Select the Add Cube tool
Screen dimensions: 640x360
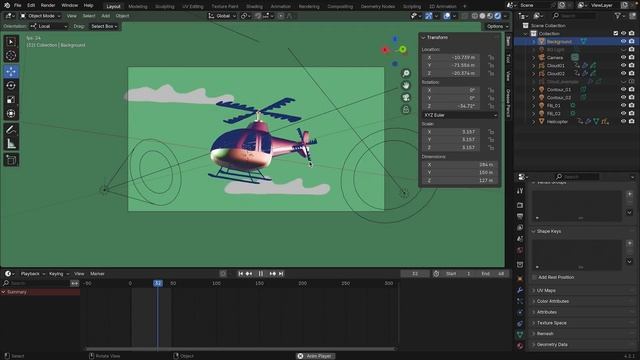(x=11, y=160)
